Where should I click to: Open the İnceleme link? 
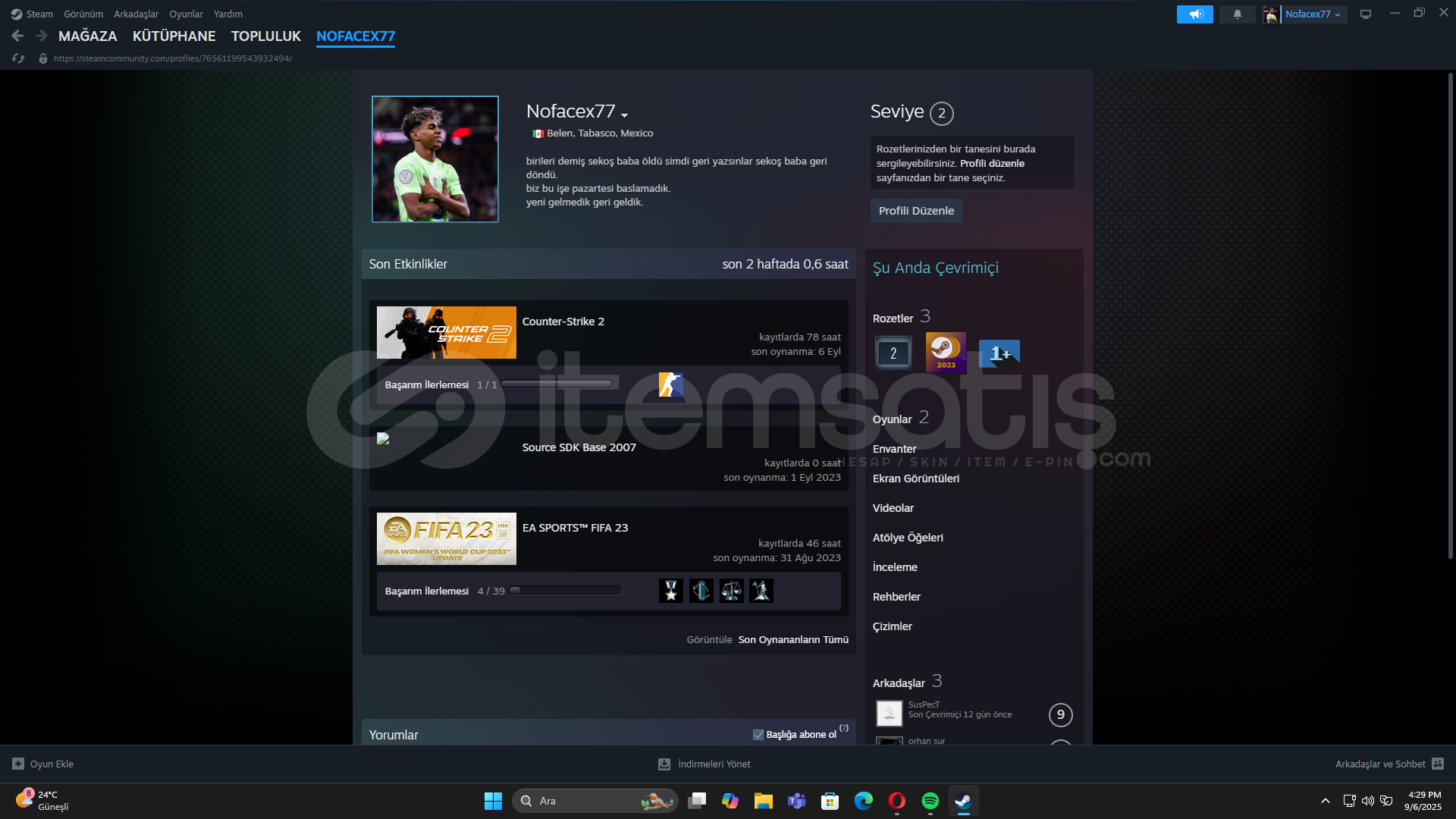pos(895,567)
